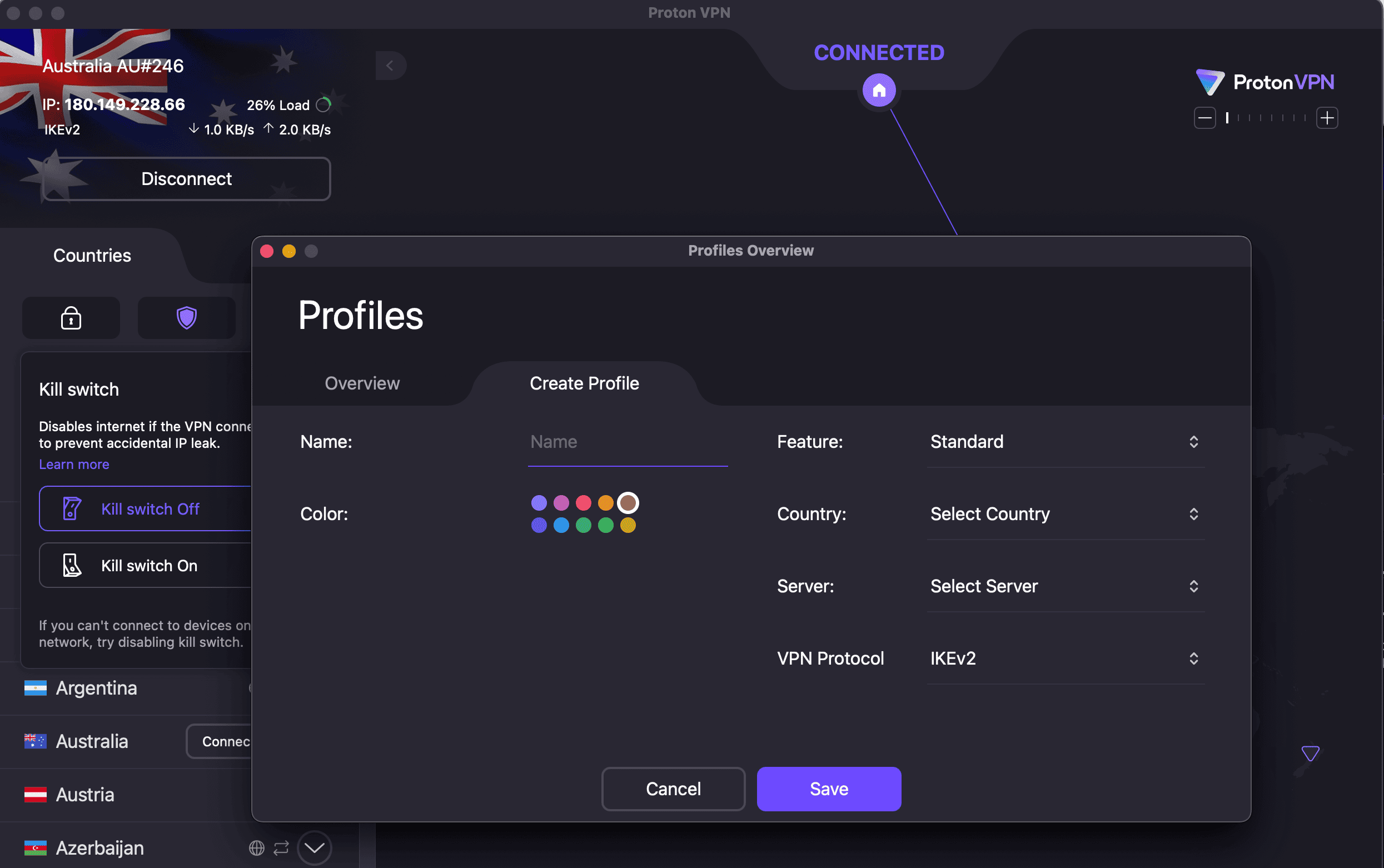Select the Create Profile tab
The image size is (1384, 868).
[x=584, y=383]
